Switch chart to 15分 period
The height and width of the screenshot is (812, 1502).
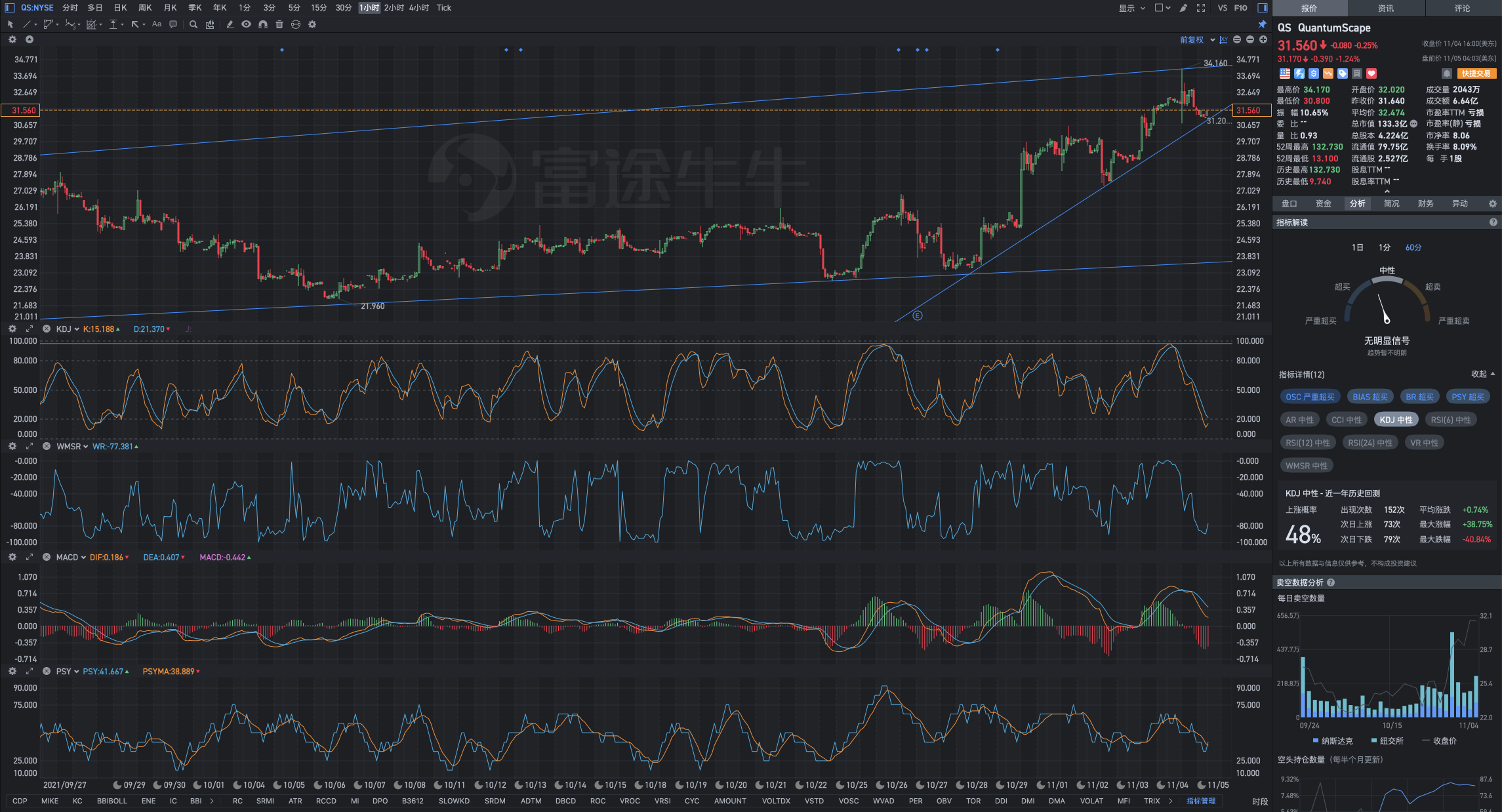point(319,8)
